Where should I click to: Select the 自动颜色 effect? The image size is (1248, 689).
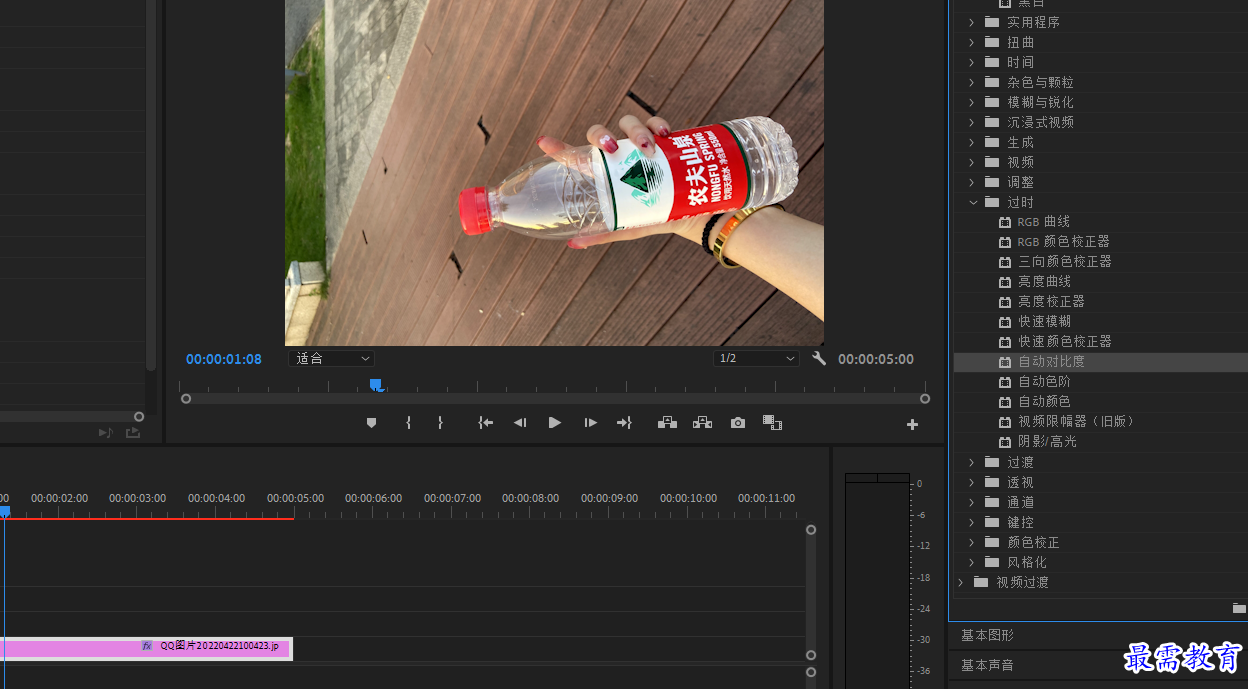(x=1044, y=402)
